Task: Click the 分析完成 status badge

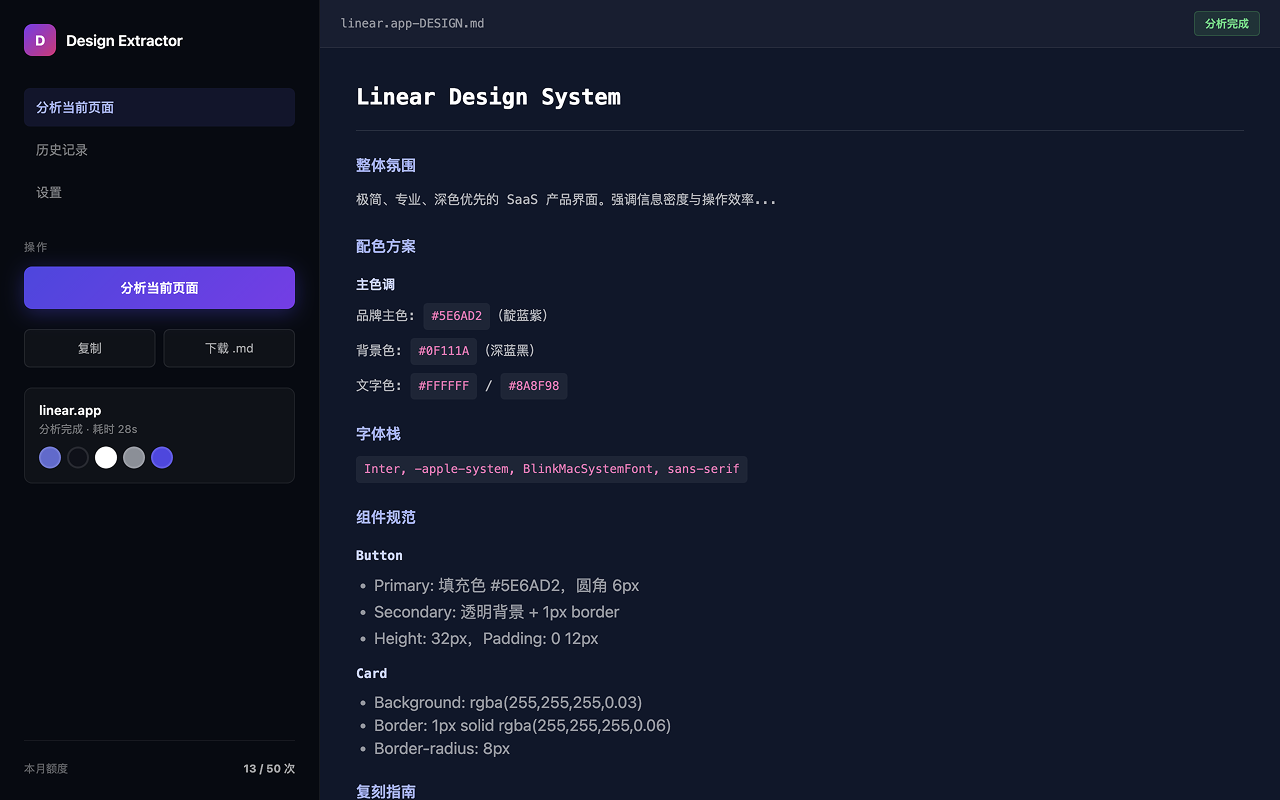Action: pos(1227,24)
